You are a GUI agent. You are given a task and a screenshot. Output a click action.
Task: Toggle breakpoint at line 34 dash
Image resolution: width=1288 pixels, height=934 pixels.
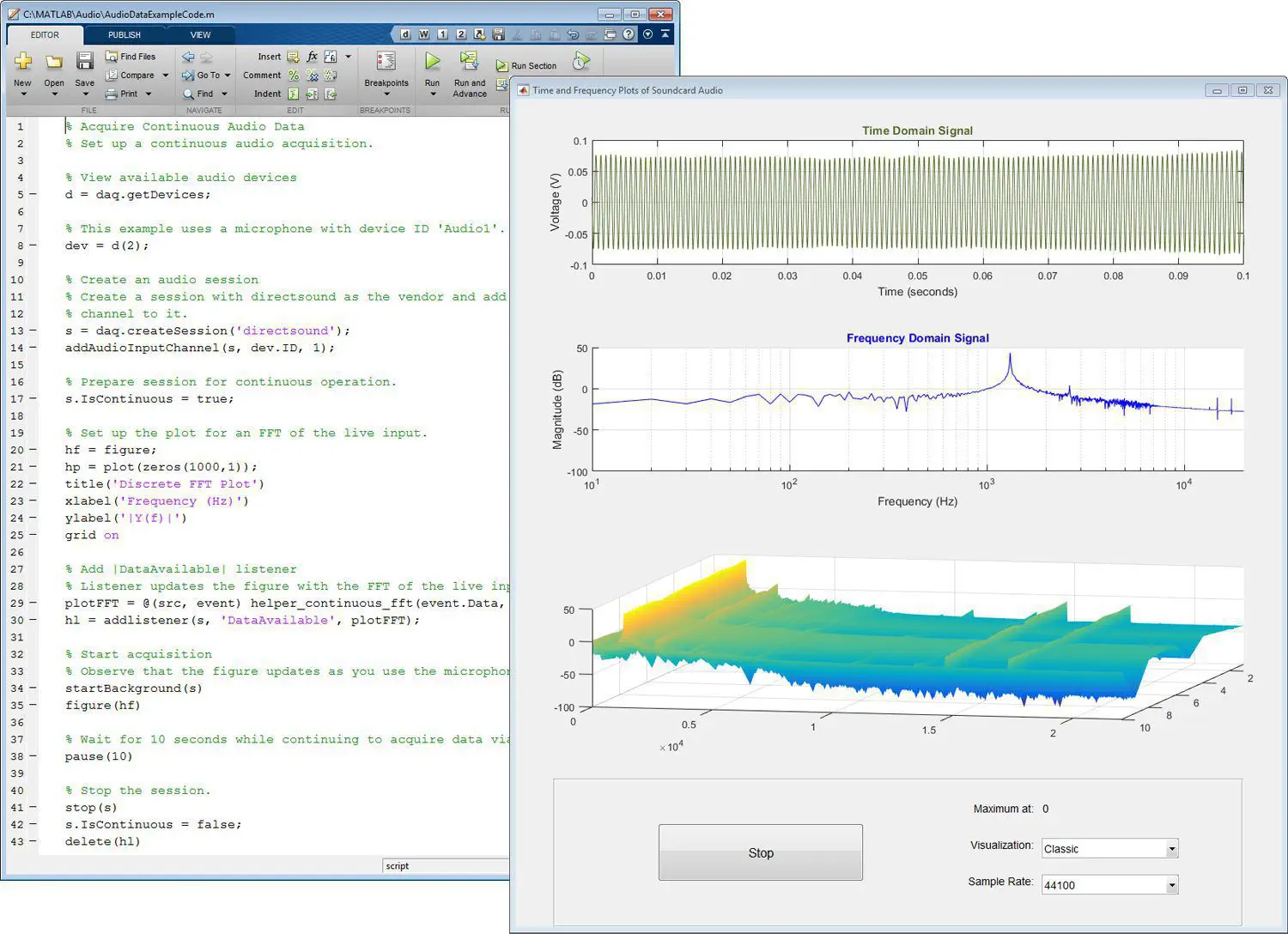tap(33, 688)
